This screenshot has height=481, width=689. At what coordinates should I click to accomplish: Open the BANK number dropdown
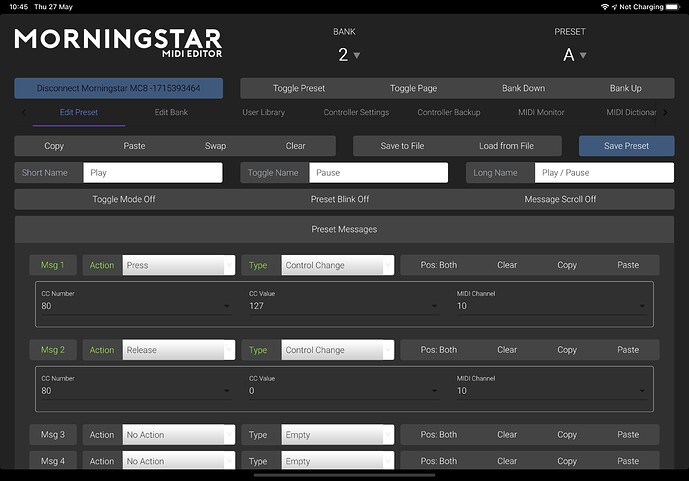click(x=349, y=55)
